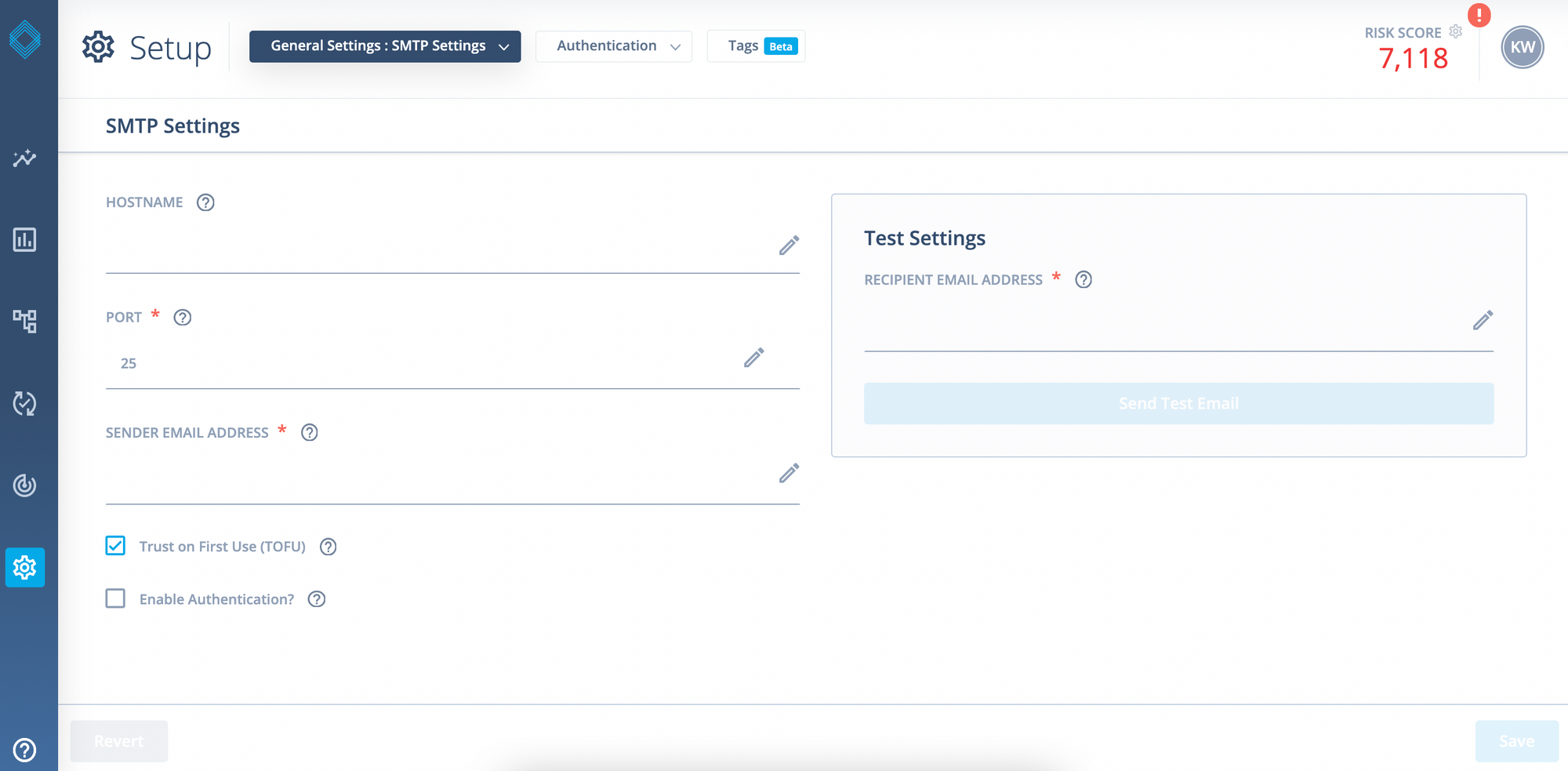Image resolution: width=1568 pixels, height=771 pixels.
Task: Open the trends graph icon in sidebar
Action: [x=24, y=158]
